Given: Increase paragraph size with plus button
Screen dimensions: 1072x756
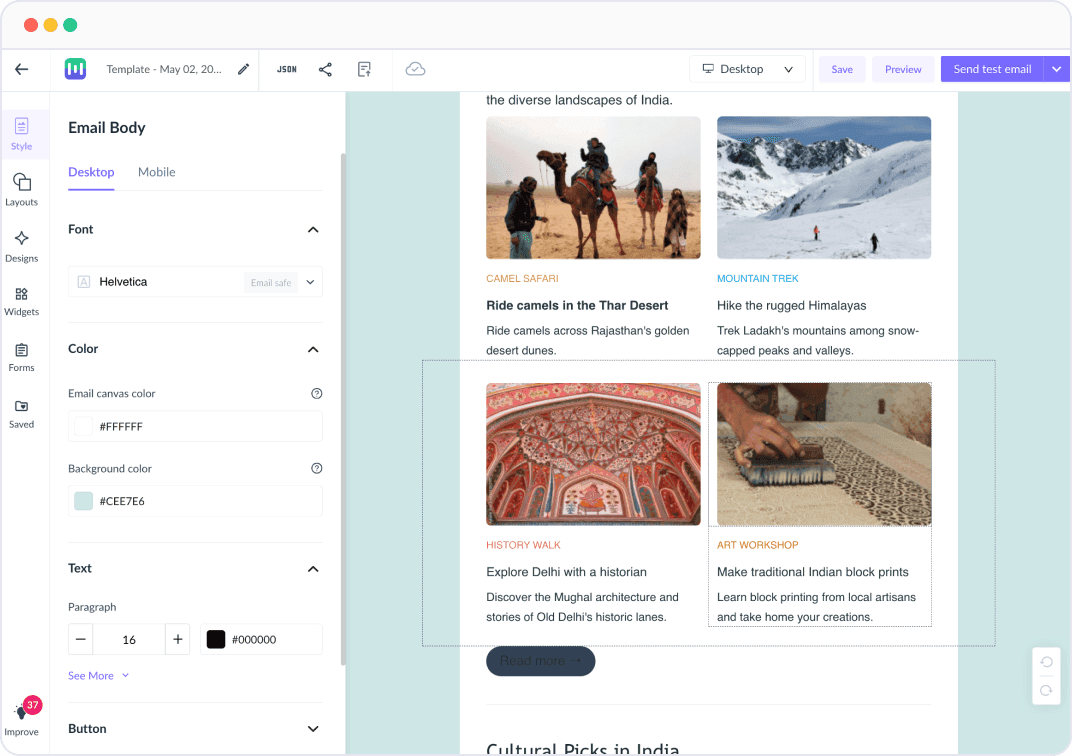Looking at the screenshot, I should point(178,639).
